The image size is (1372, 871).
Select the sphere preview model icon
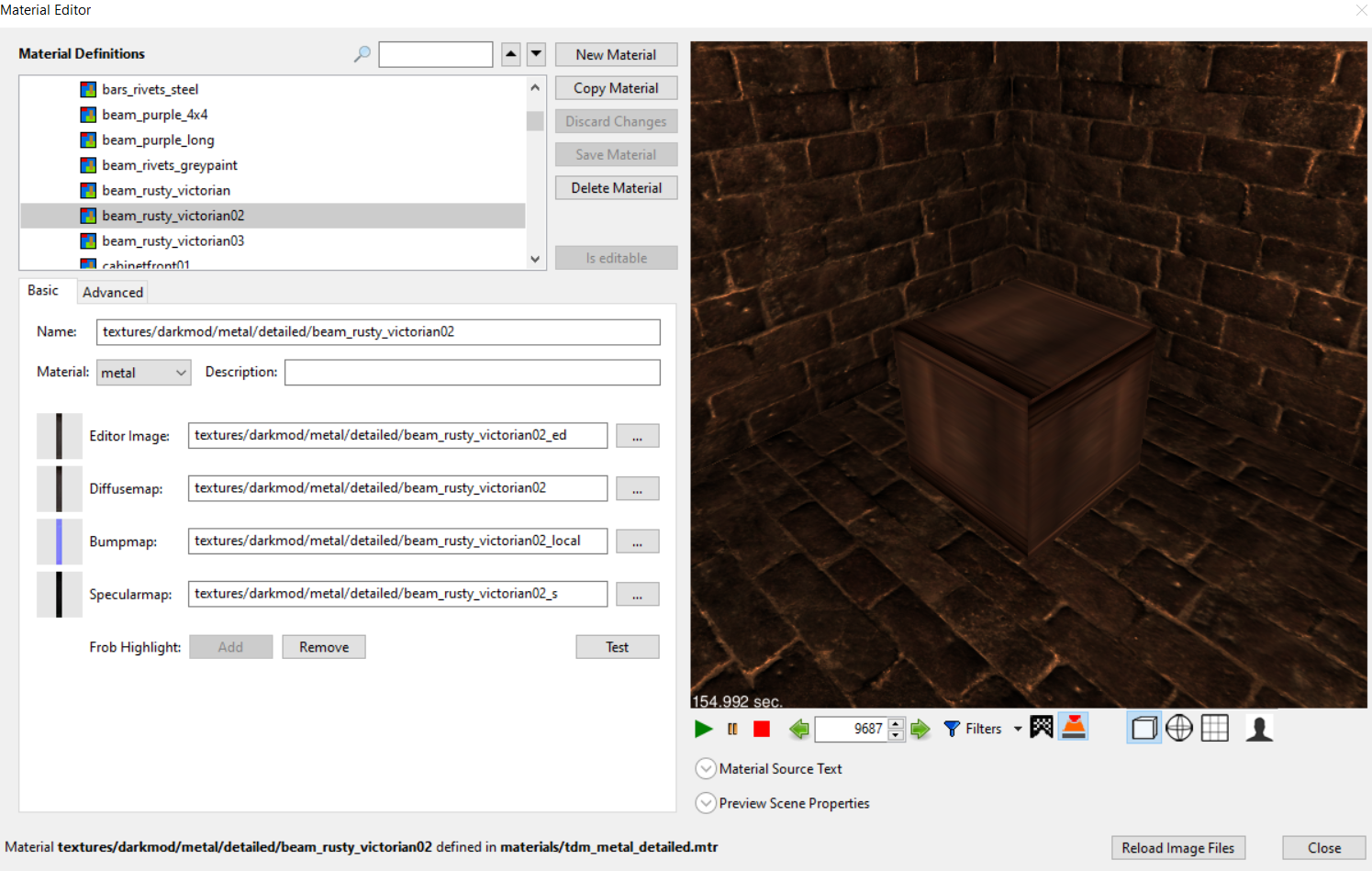1179,728
